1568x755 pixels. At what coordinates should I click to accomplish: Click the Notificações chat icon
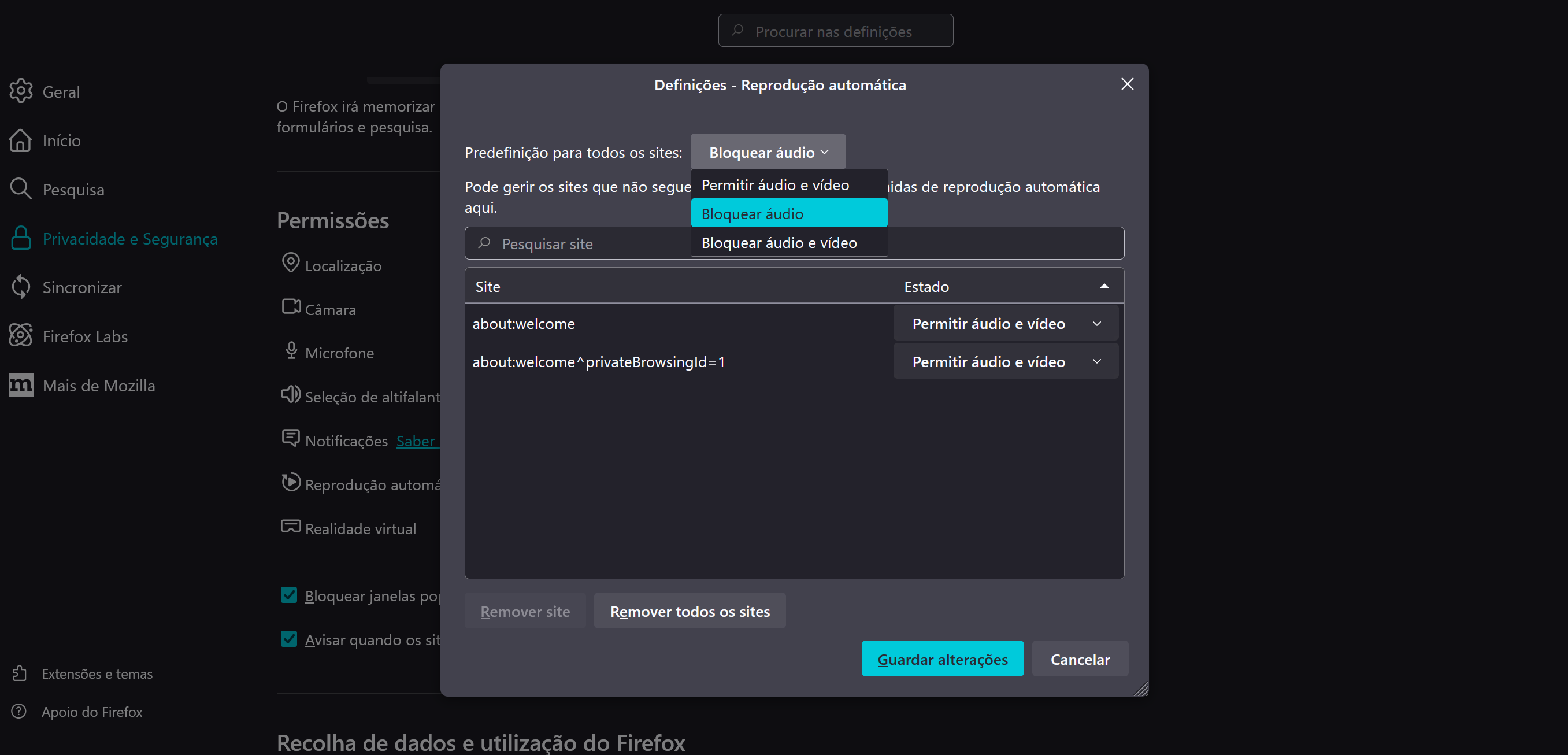[x=291, y=438]
